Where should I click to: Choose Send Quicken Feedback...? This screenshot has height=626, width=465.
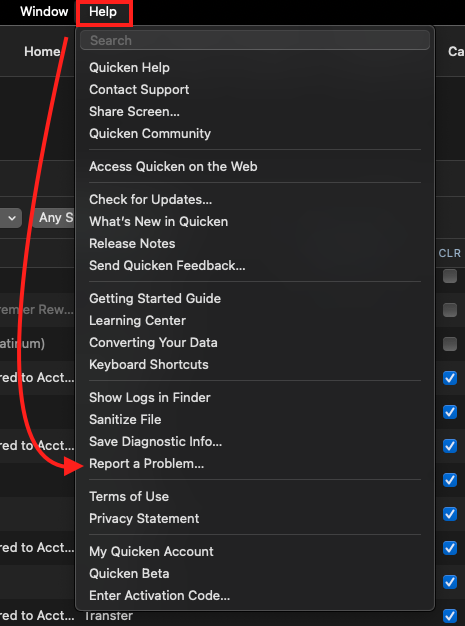point(167,265)
